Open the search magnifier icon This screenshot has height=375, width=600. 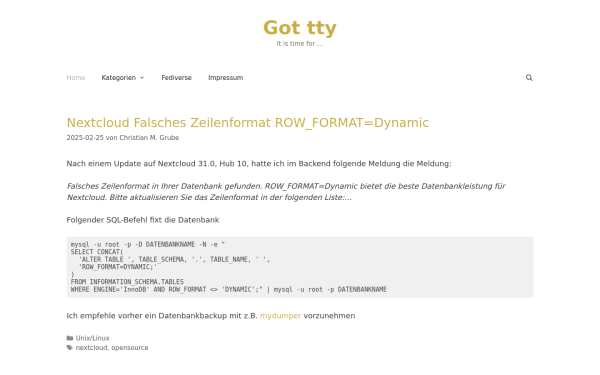click(529, 78)
